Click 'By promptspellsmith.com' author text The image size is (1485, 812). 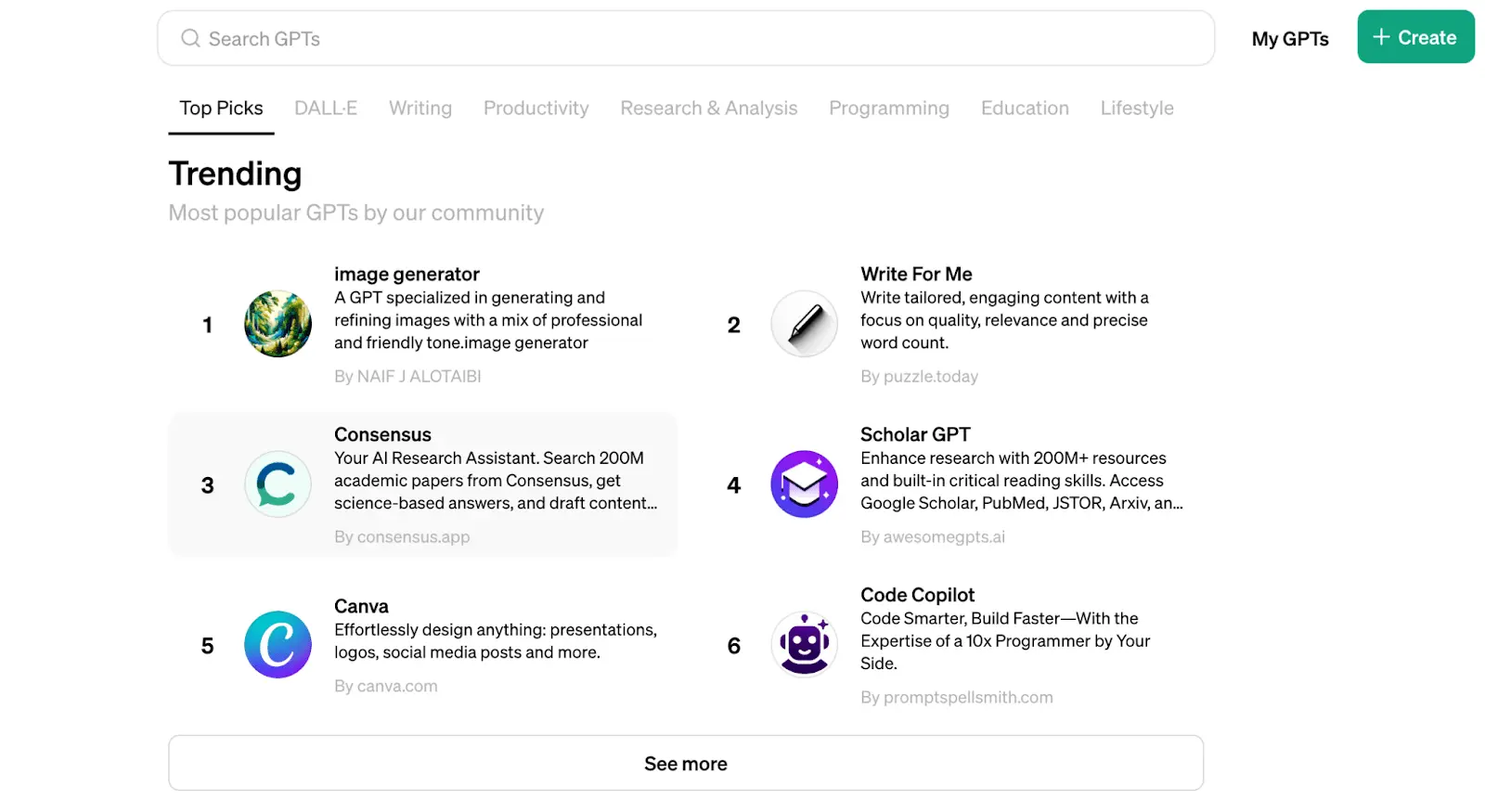tap(957, 697)
